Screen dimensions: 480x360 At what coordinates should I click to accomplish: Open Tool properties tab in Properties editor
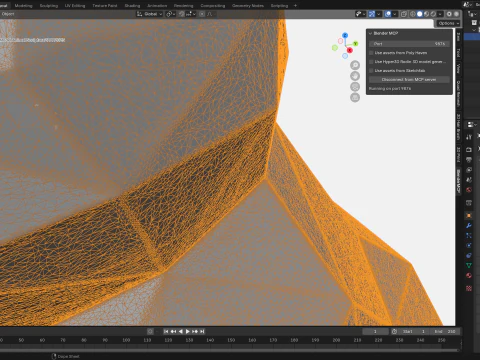469,137
